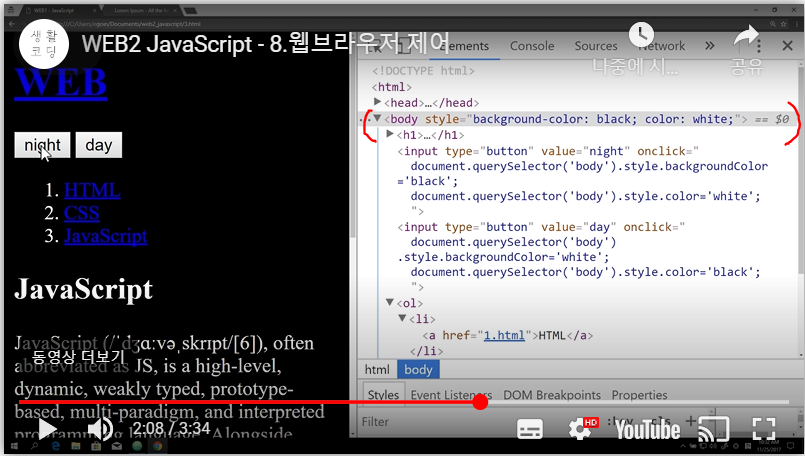Click the taskbar search magnifier
The image size is (805, 456).
coord(34,446)
